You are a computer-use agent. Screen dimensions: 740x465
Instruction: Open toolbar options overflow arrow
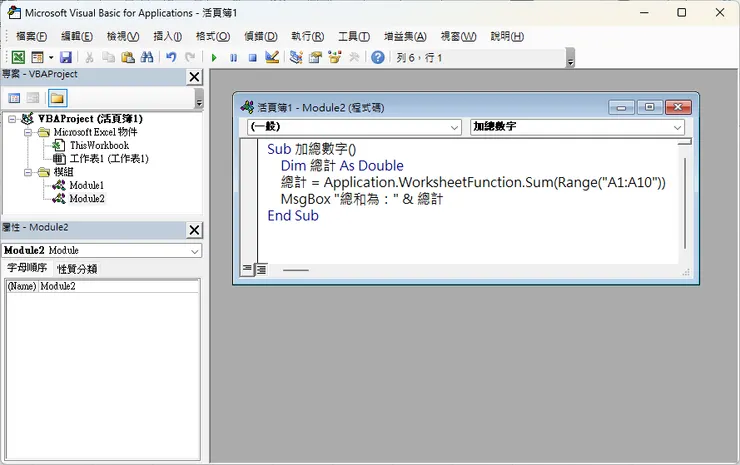click(x=570, y=58)
